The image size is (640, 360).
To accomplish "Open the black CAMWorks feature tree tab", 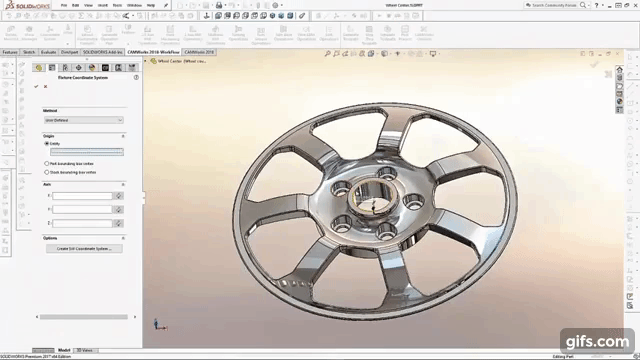I will (x=105, y=68).
